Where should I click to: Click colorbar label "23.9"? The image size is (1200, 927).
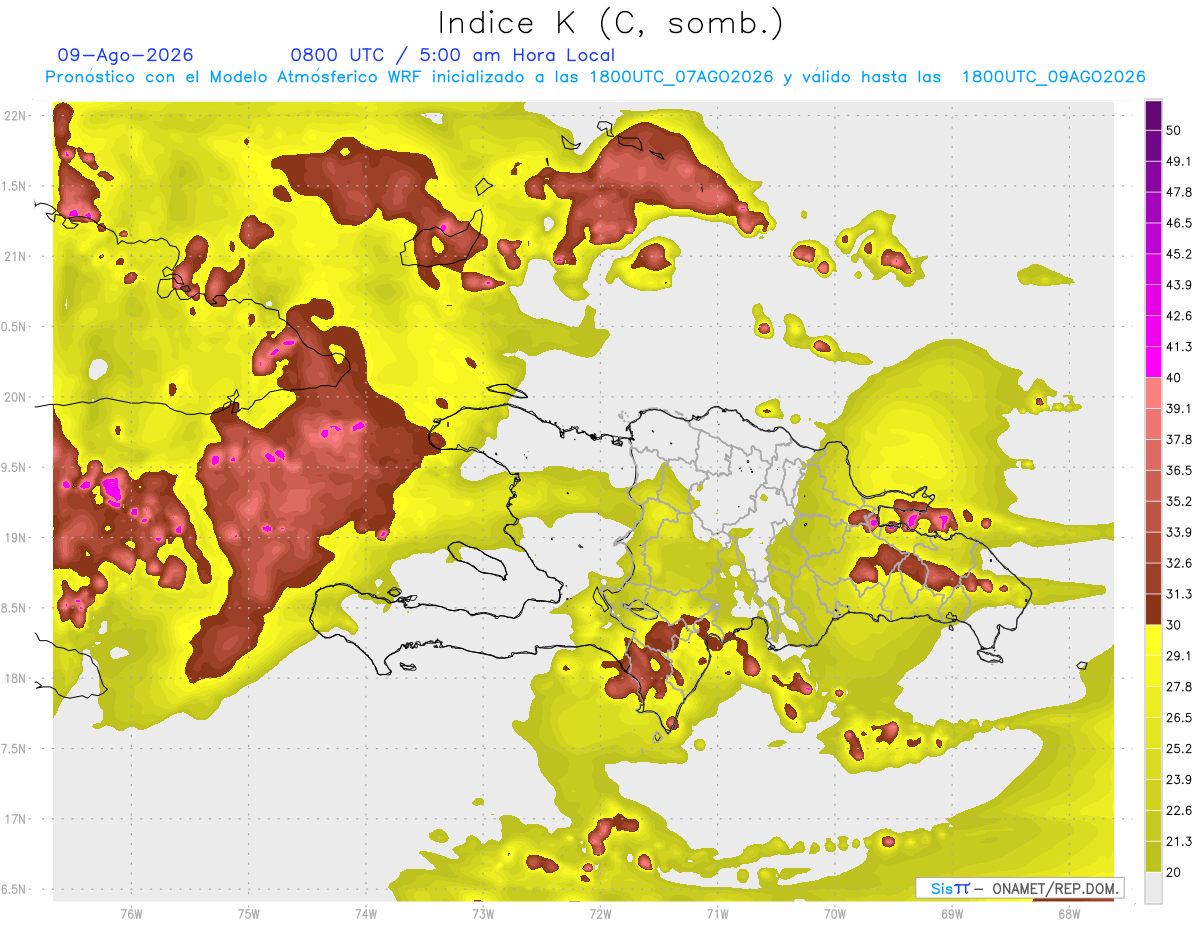click(x=1179, y=779)
